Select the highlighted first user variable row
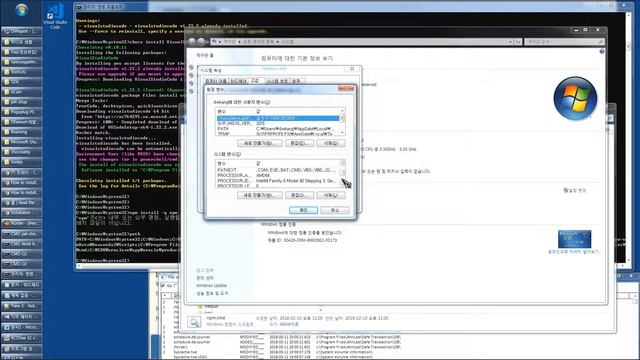Screen dimensions: 640x360 click(x=278, y=118)
